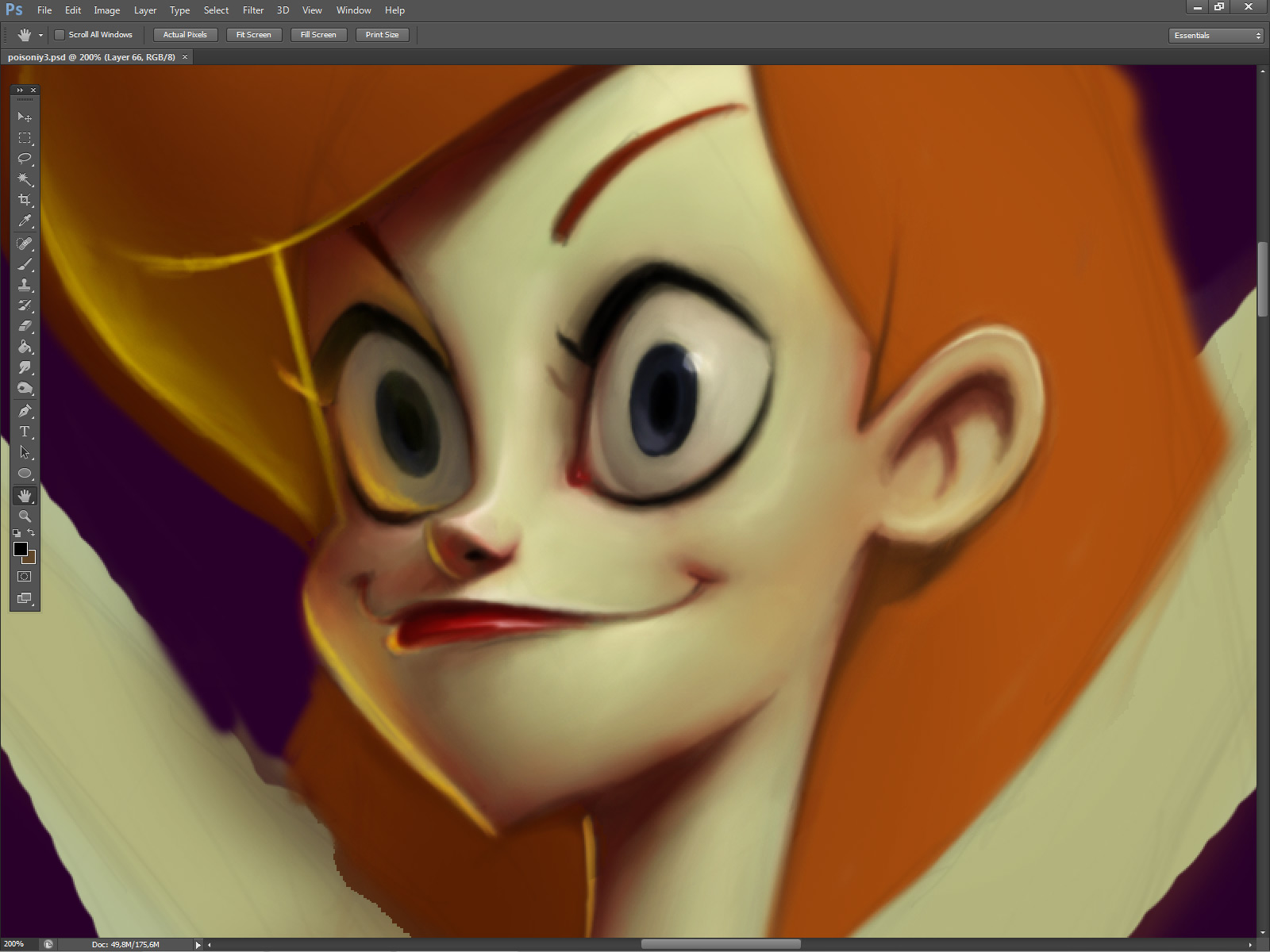Select the Ellipse shape tool
This screenshot has height=952, width=1270.
tap(25, 474)
